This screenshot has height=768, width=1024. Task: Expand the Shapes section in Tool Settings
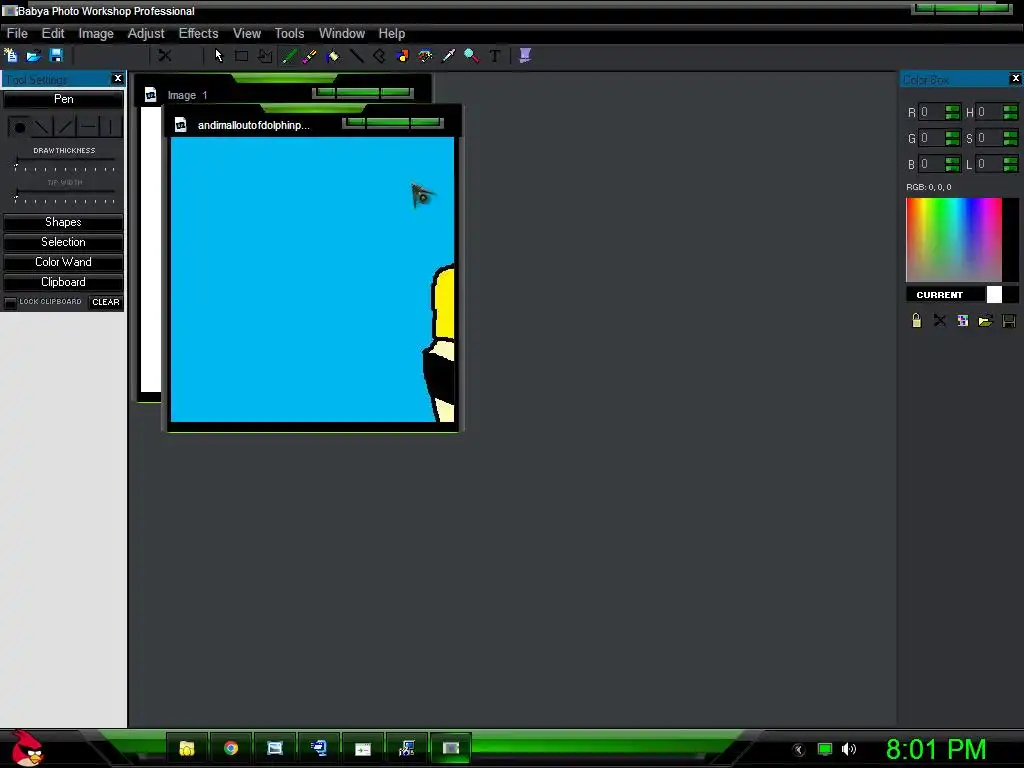tap(63, 222)
